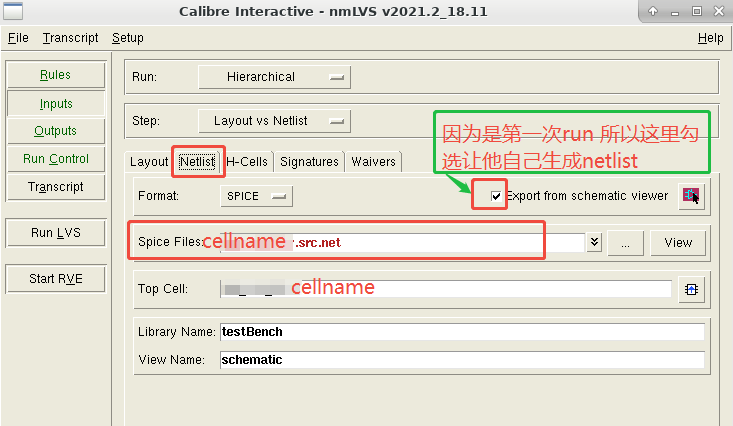733x426 pixels.
Task: Click the Top Cell import icon
Action: point(691,289)
